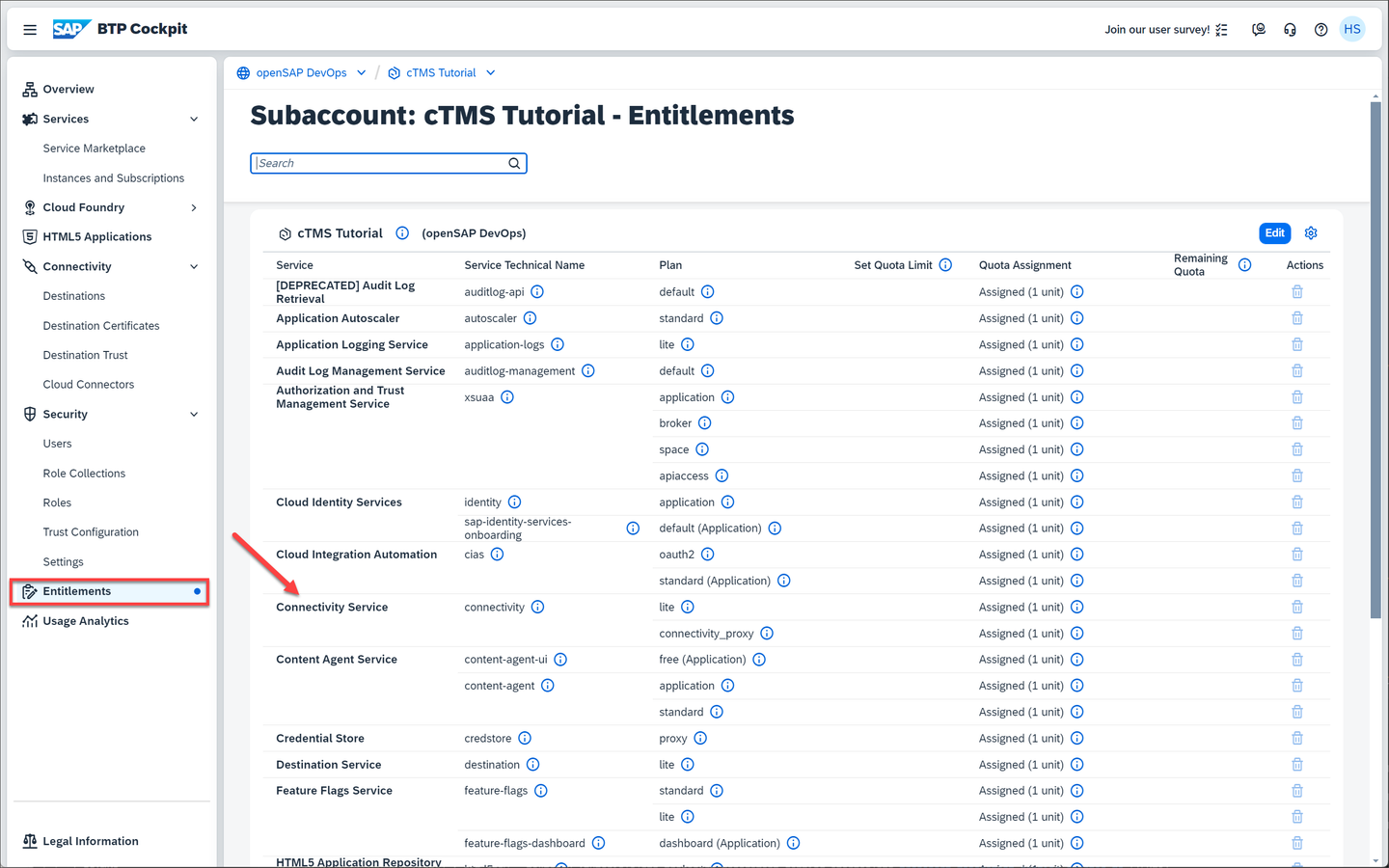
Task: Delete the Connectivity Service lite plan entitlement
Action: (x=1297, y=608)
